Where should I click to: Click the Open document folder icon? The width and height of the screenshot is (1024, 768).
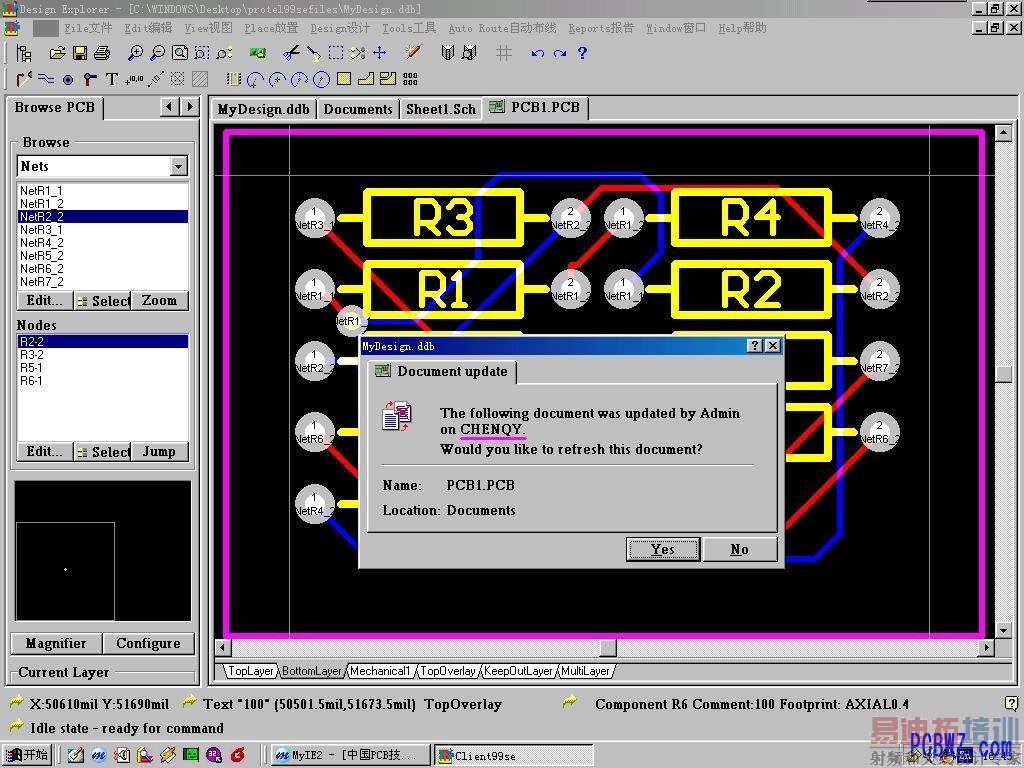tap(57, 53)
